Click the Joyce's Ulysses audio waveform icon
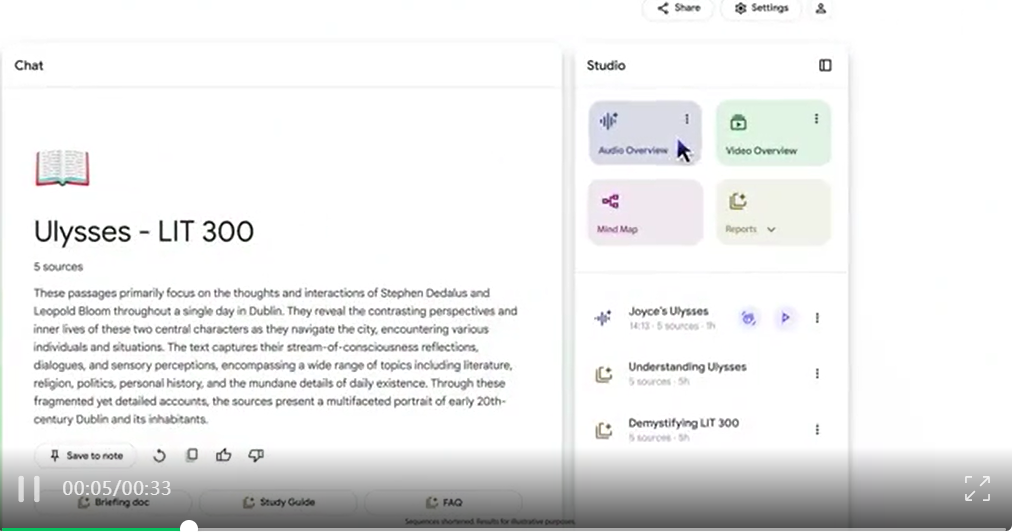The width and height of the screenshot is (1014, 532). [603, 318]
